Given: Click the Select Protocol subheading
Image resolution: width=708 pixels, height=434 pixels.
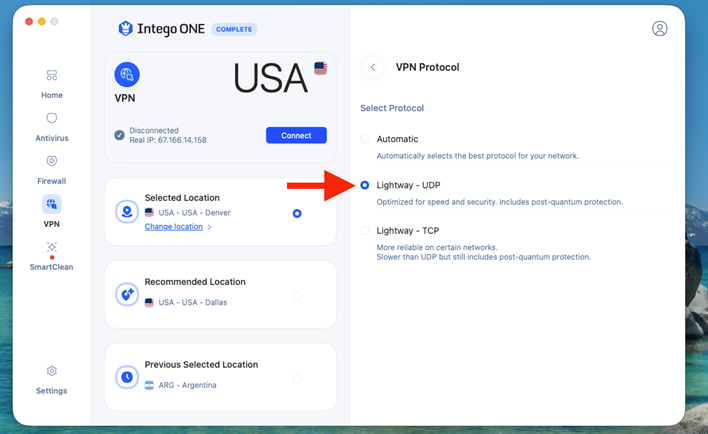Looking at the screenshot, I should click(392, 108).
